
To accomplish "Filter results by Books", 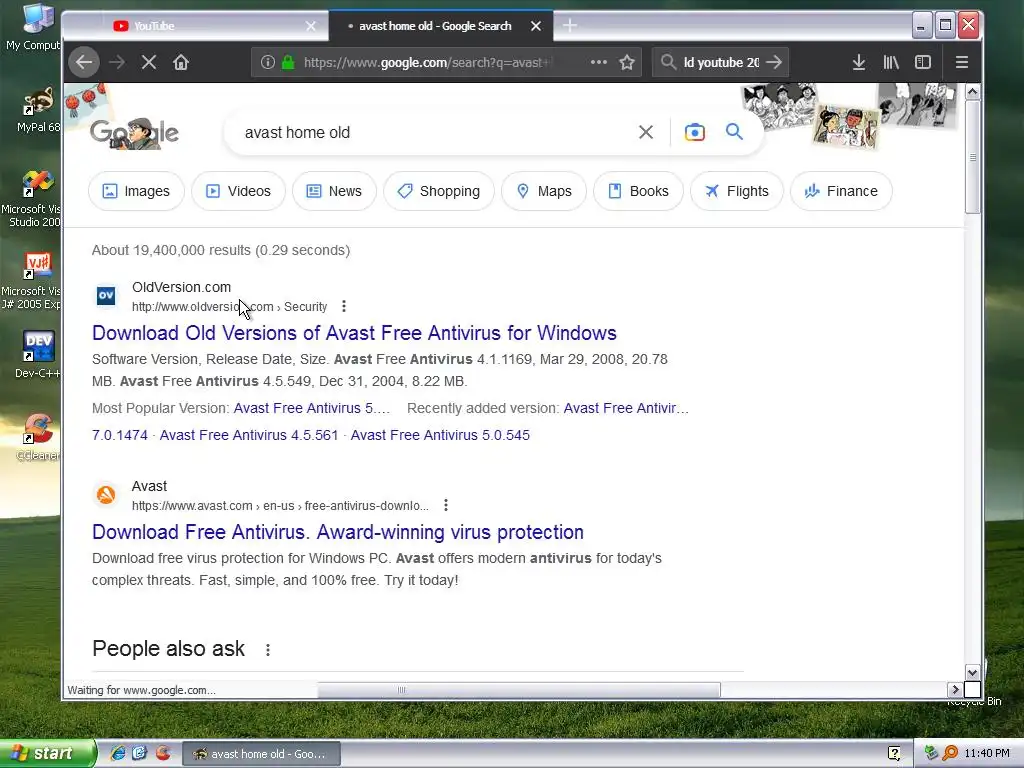I will click(x=639, y=191).
